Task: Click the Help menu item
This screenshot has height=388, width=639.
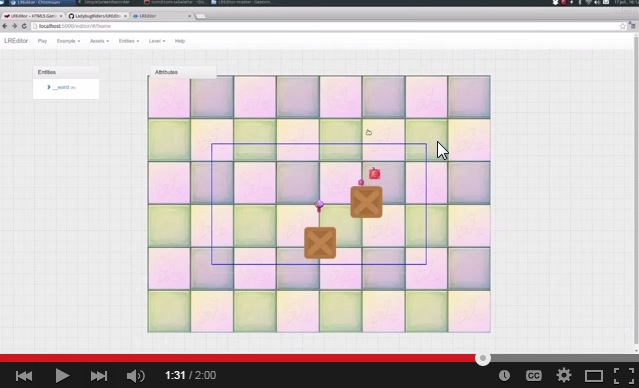Action: (x=180, y=41)
